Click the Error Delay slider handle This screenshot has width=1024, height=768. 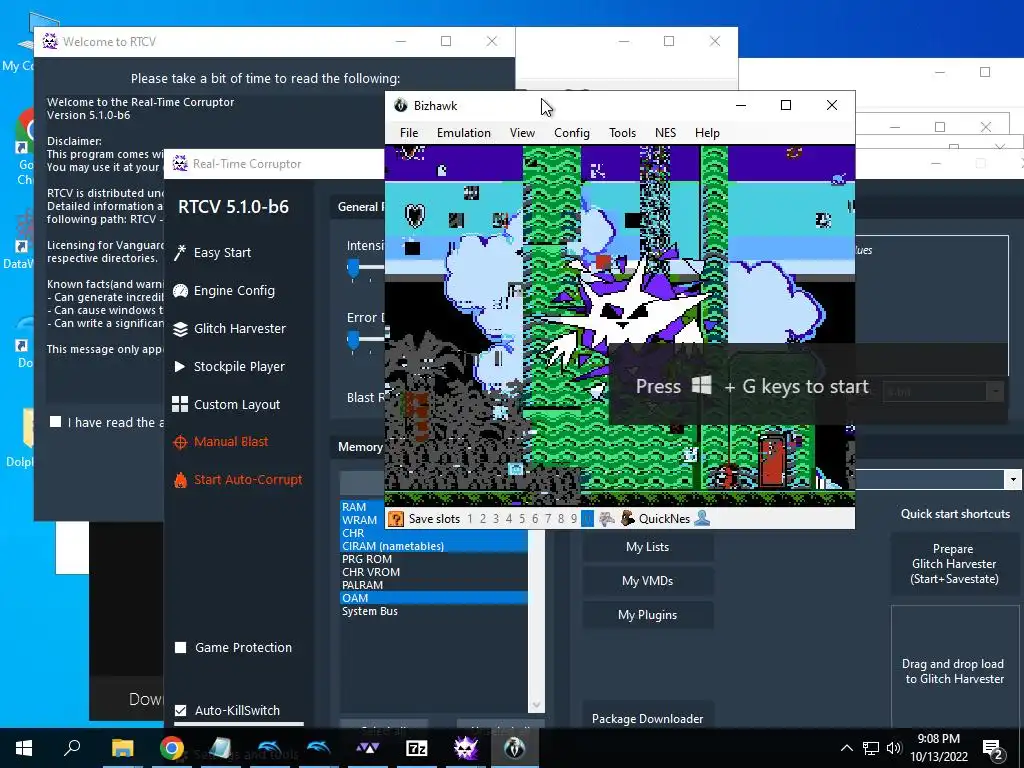point(353,340)
